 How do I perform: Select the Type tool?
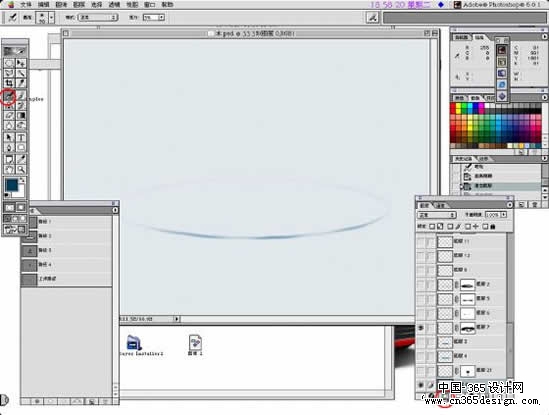[21, 137]
